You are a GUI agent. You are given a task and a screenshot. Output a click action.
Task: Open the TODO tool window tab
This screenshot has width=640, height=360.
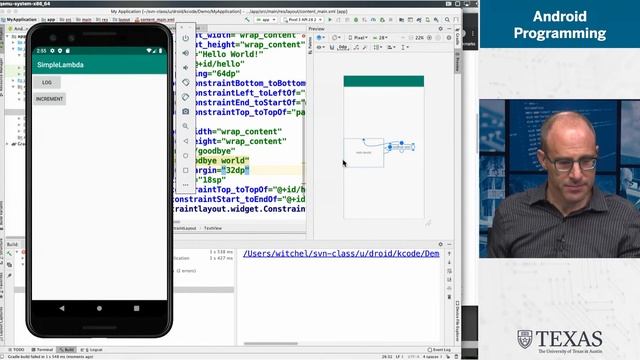coord(16,350)
